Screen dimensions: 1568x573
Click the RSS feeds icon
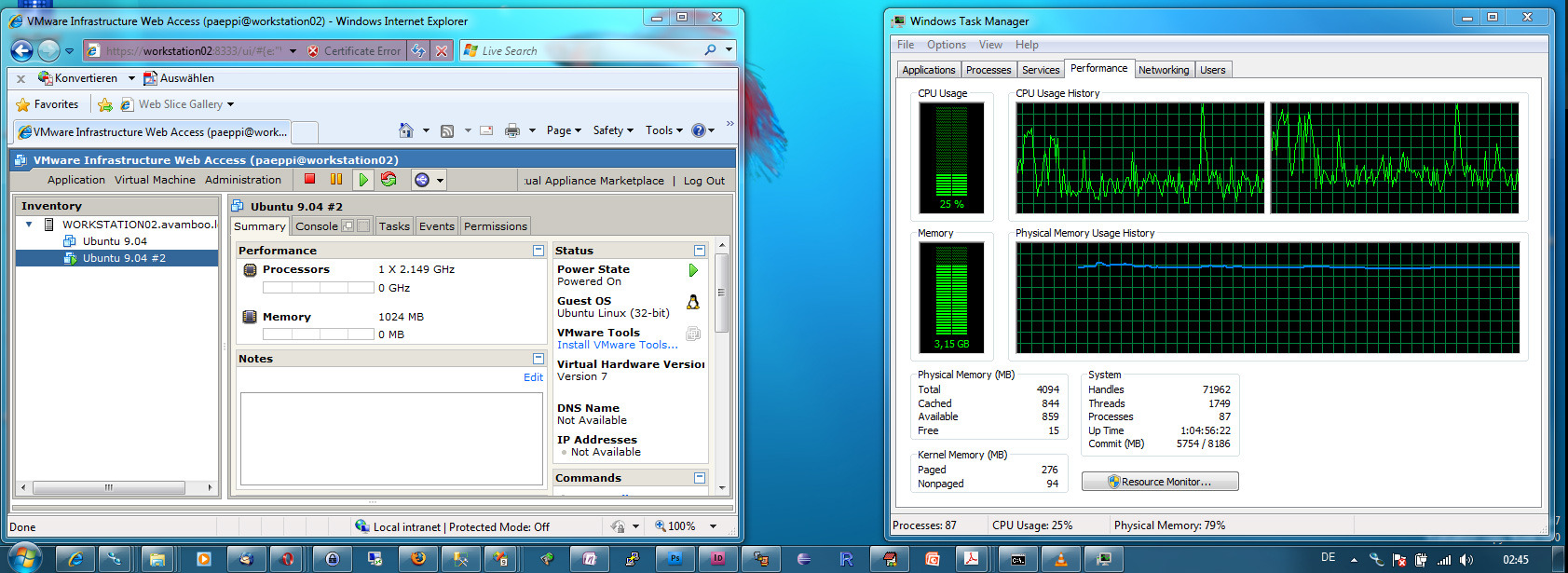point(447,131)
